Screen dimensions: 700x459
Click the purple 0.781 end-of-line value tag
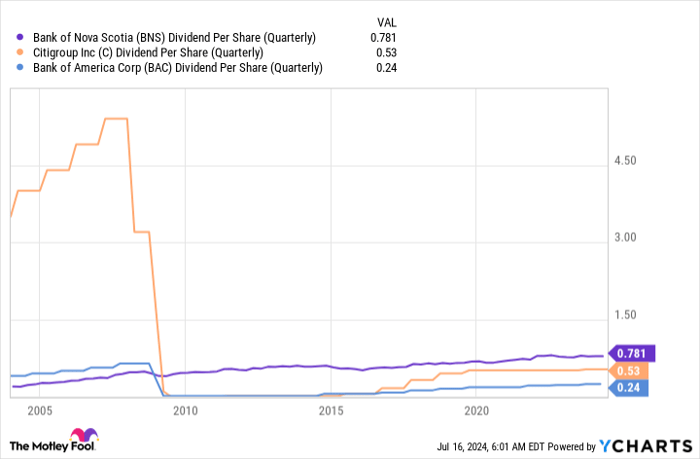[635, 353]
